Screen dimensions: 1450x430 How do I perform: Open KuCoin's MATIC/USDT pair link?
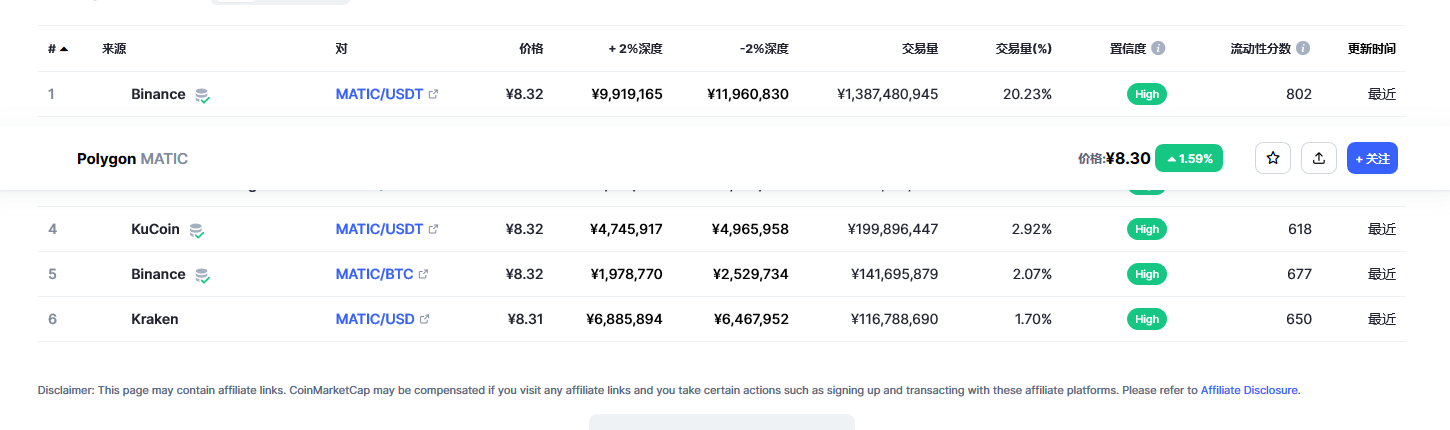(x=379, y=229)
